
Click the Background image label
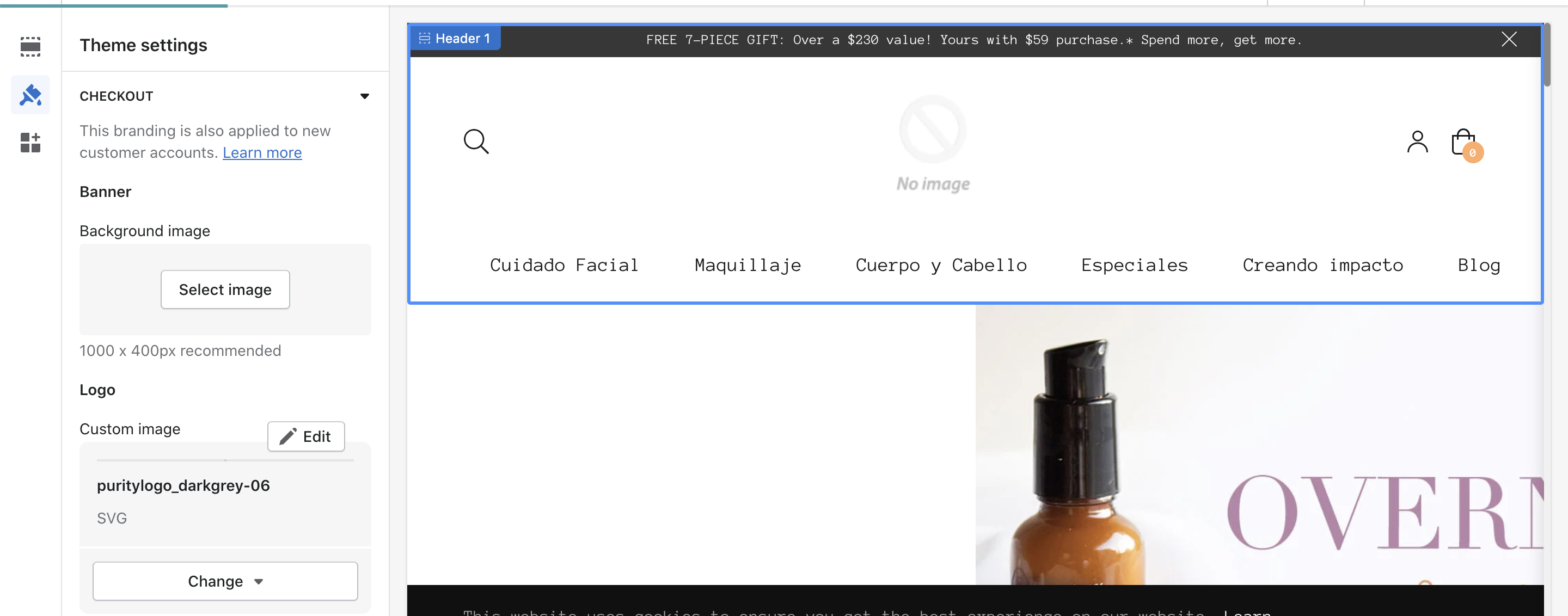[144, 231]
